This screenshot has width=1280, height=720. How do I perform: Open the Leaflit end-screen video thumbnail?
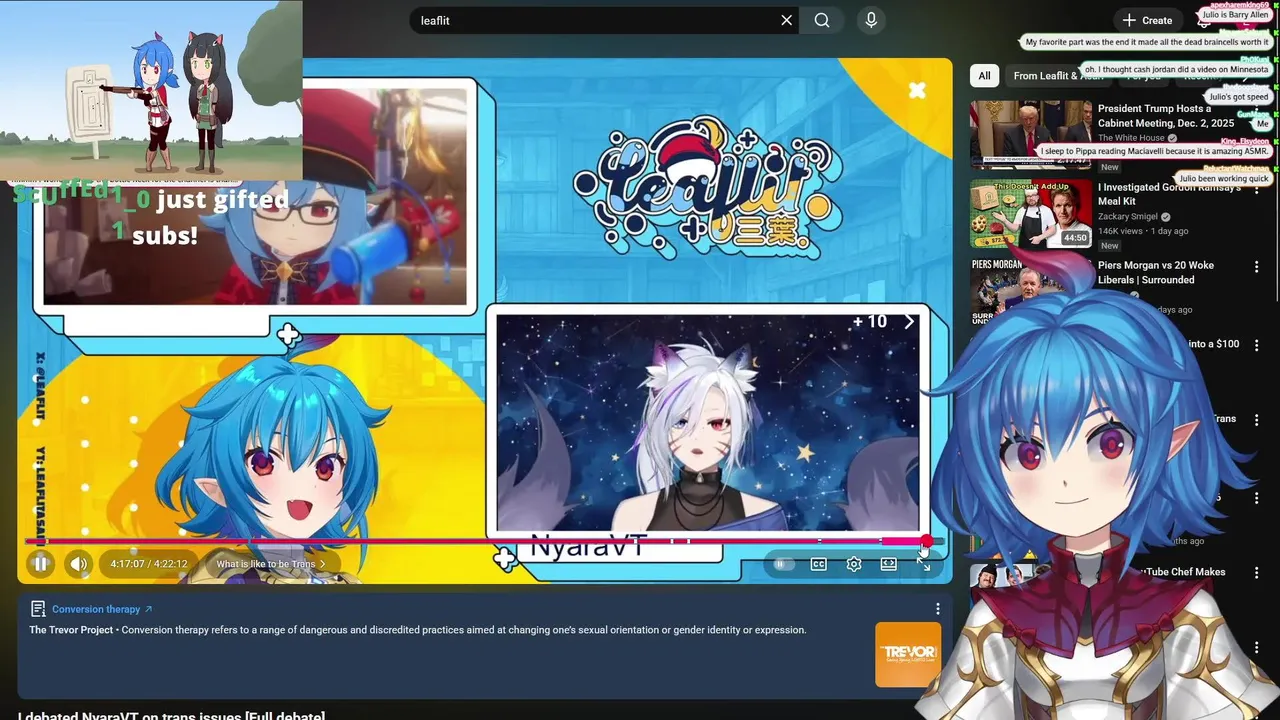click(255, 196)
